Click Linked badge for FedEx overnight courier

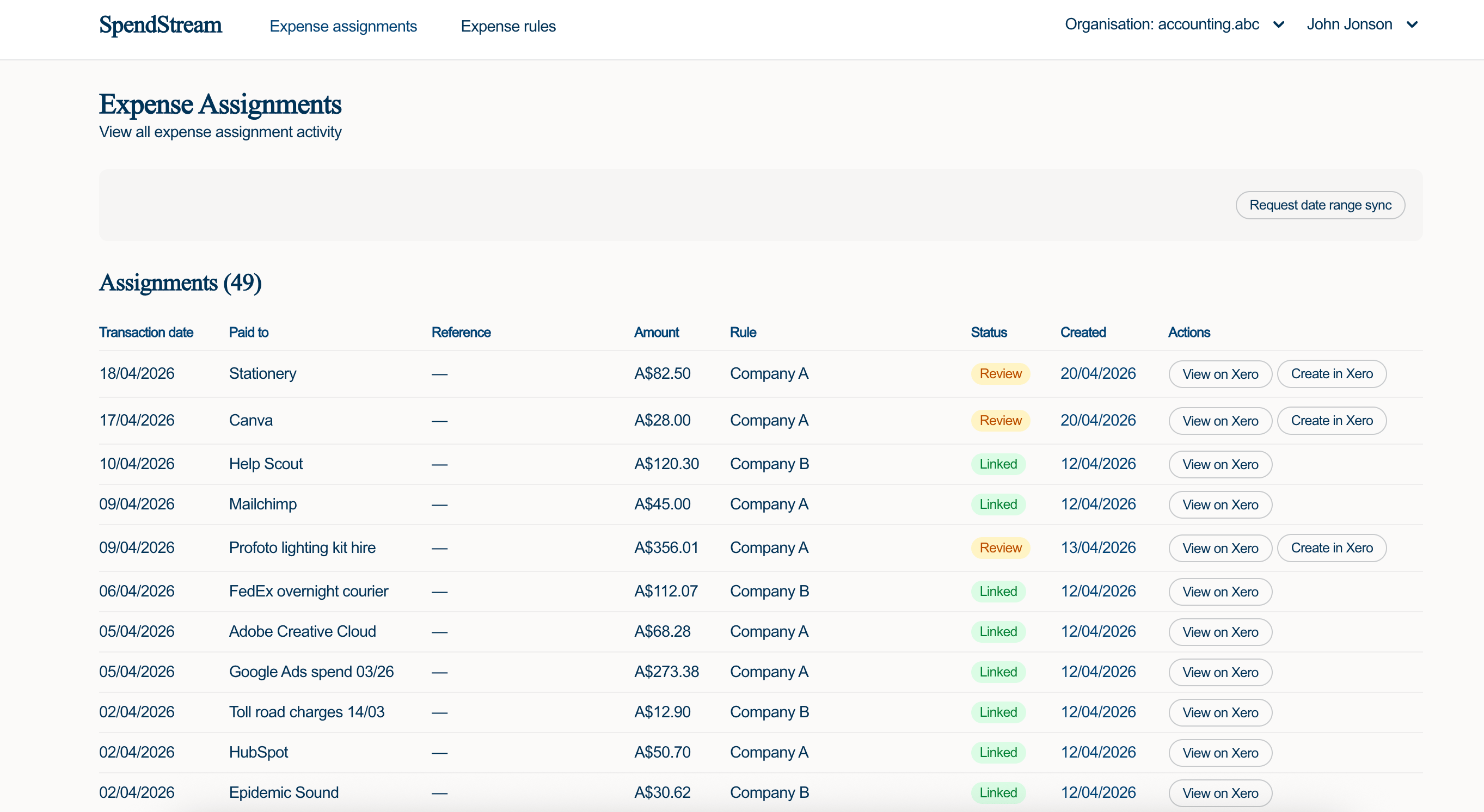998,592
